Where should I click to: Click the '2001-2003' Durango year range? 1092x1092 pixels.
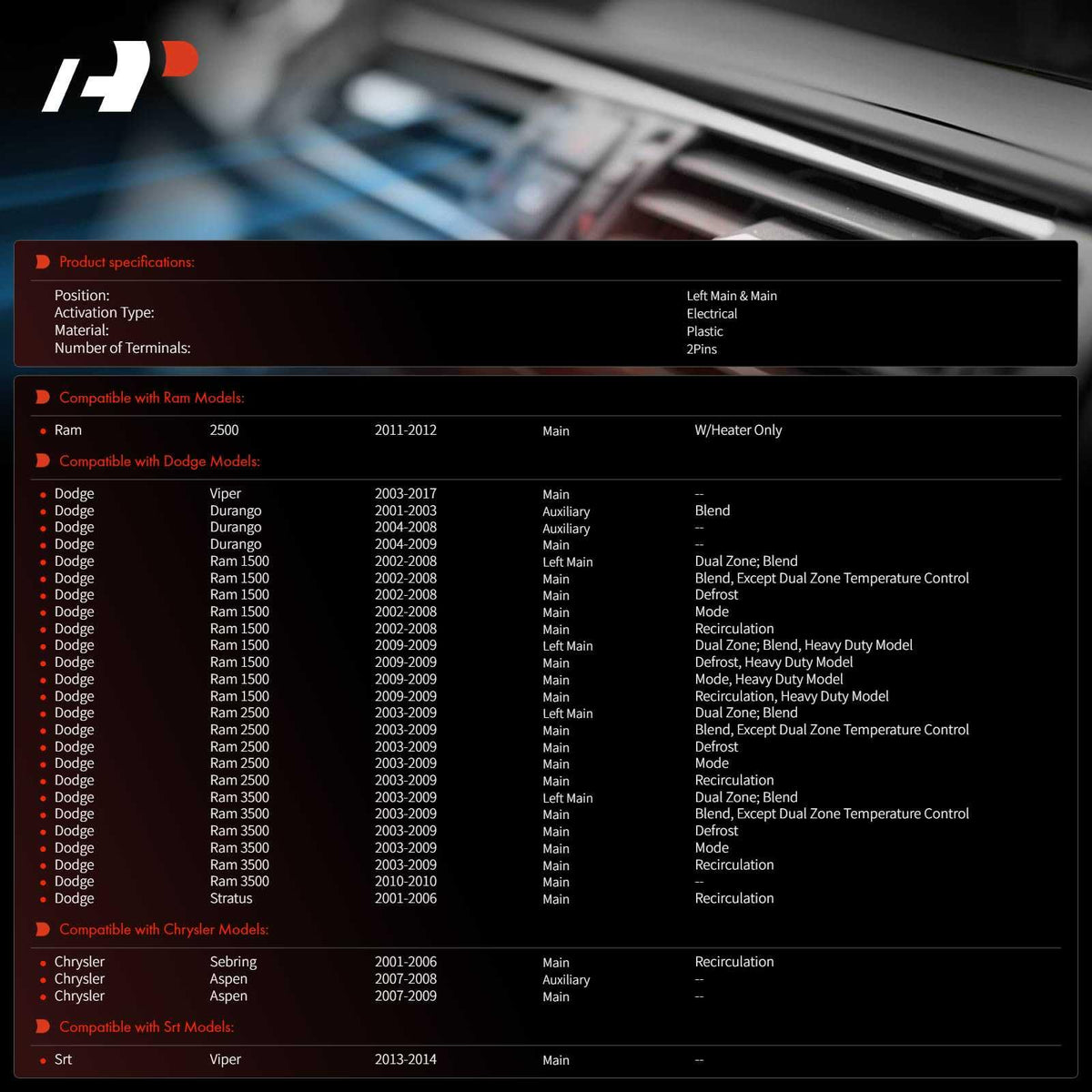pyautogui.click(x=406, y=511)
